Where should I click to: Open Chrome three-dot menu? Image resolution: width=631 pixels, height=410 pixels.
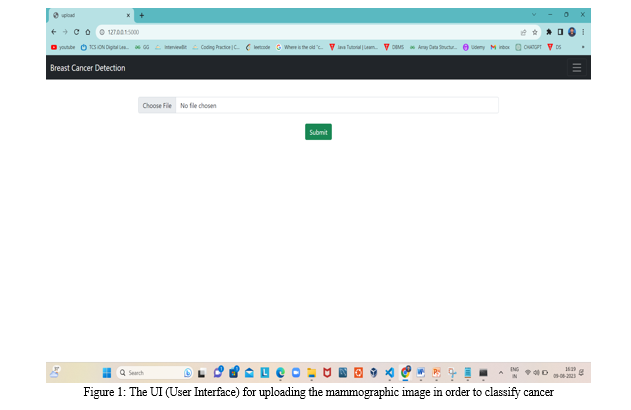point(583,32)
